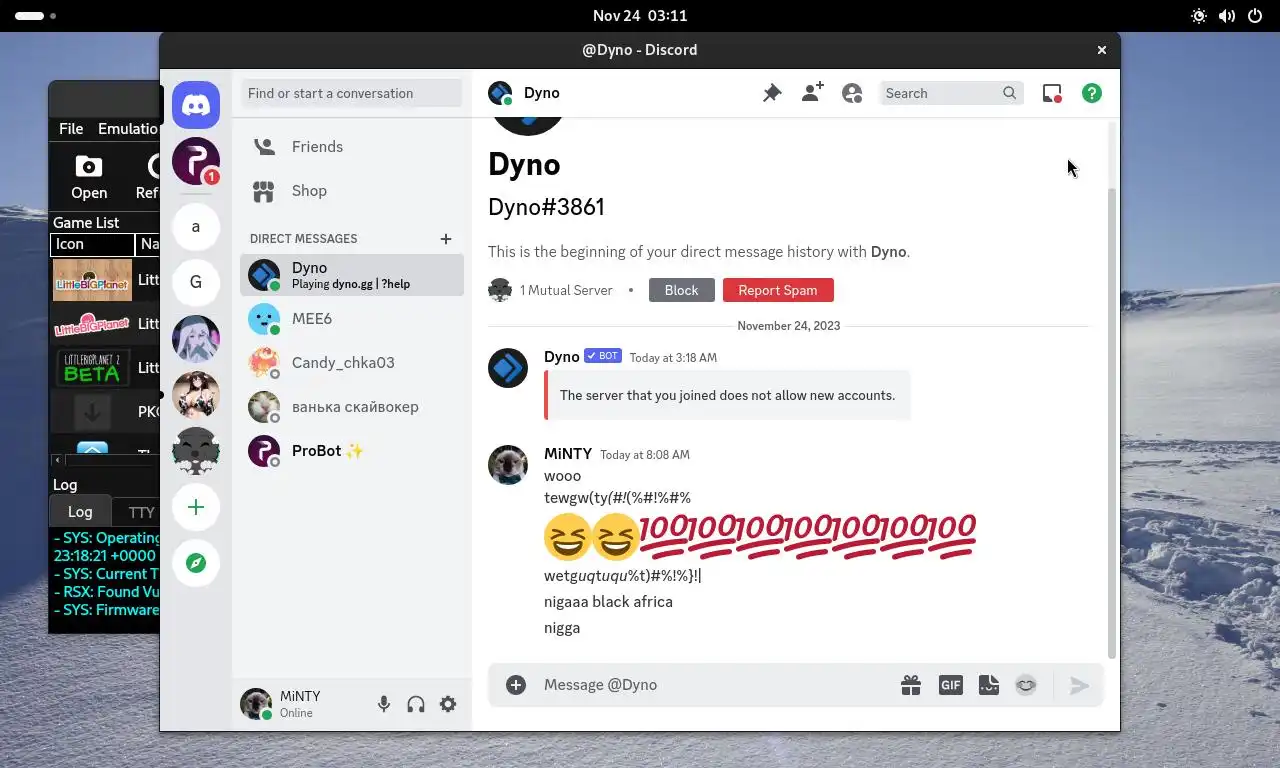The image size is (1280, 768).
Task: Open Explore Discoverable Servers compass icon
Action: tap(196, 563)
